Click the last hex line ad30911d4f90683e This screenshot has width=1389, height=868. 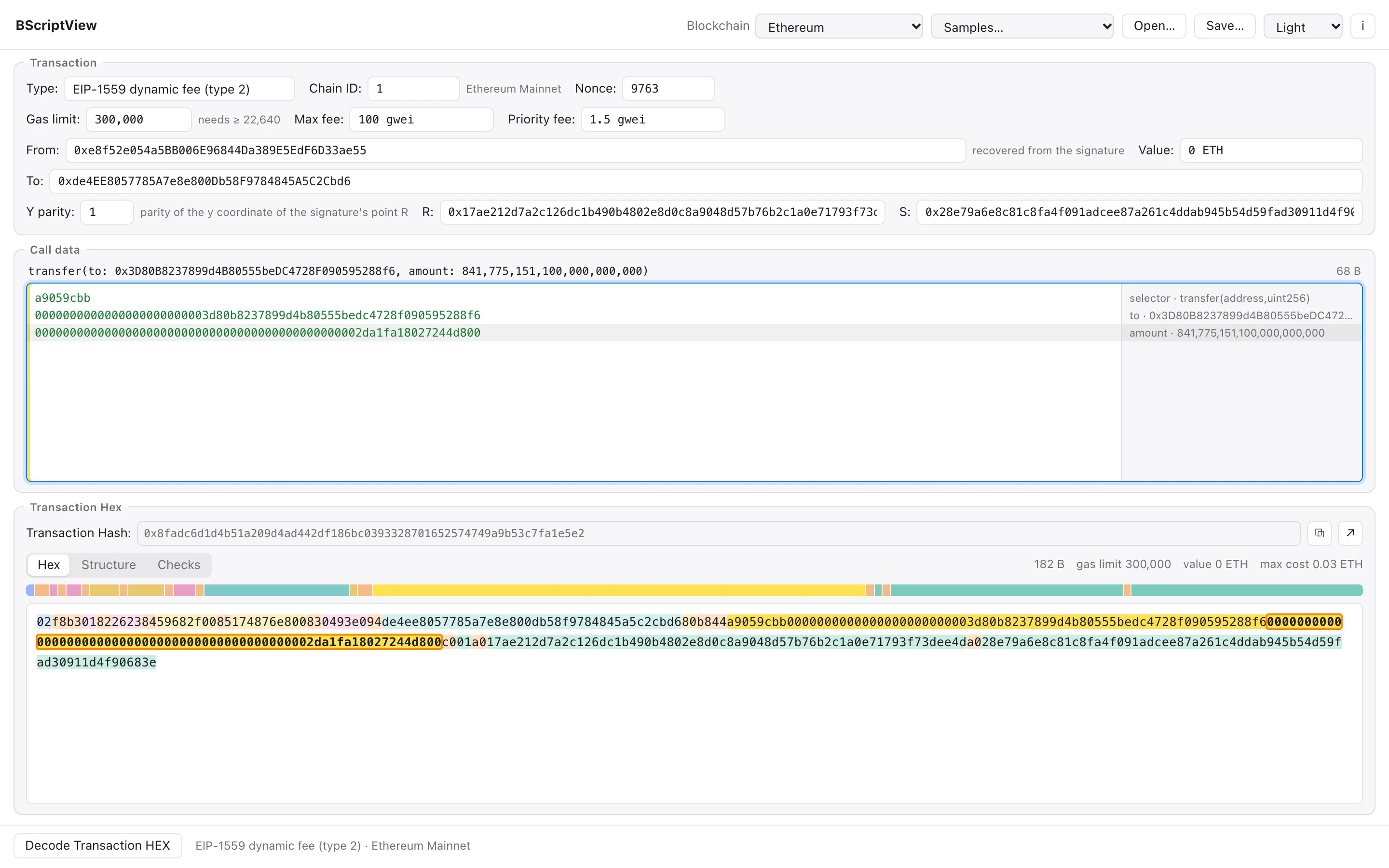point(96,663)
